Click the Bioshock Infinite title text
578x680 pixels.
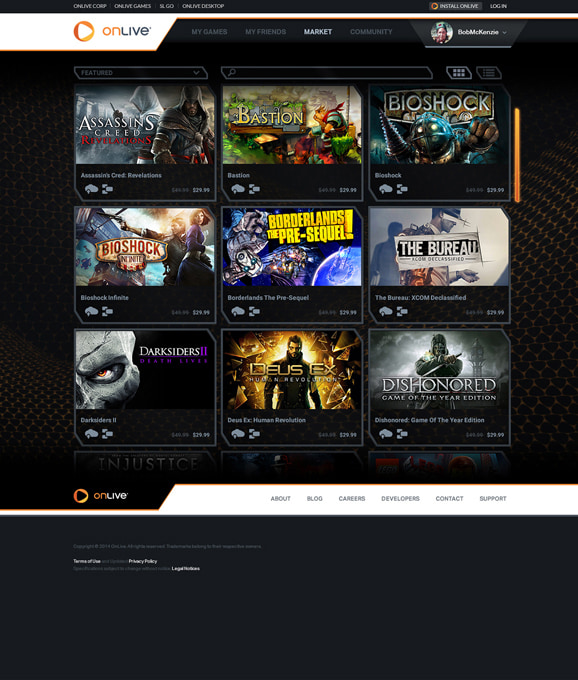[x=104, y=298]
